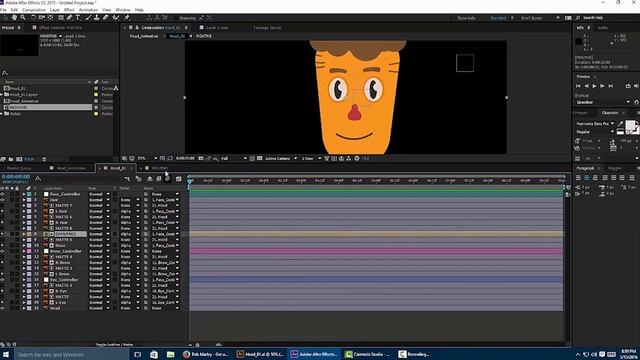Screen dimensions: 640x360
Task: Open the Composition menu
Action: tap(34, 9)
